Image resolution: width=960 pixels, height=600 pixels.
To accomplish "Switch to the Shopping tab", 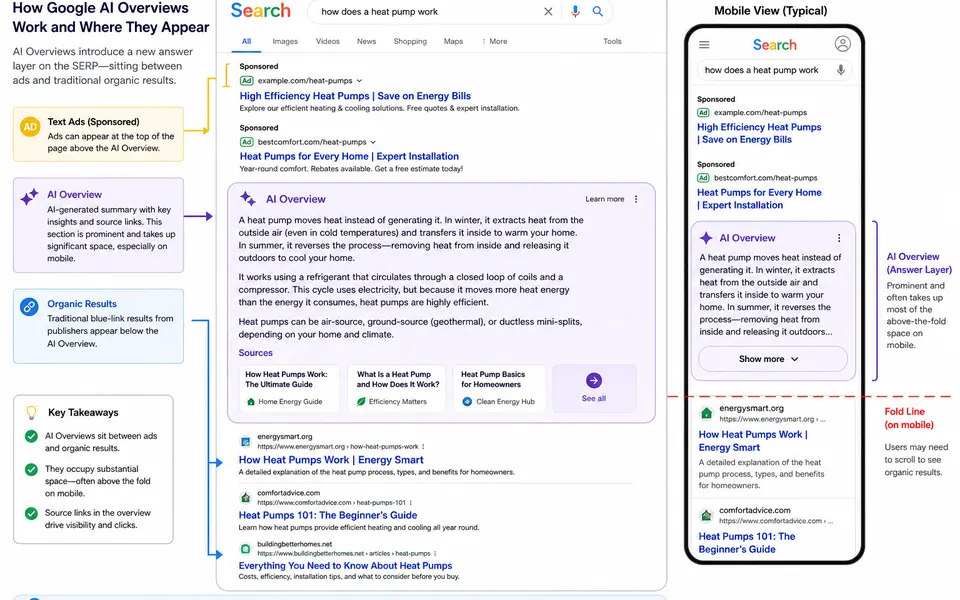I will click(410, 41).
